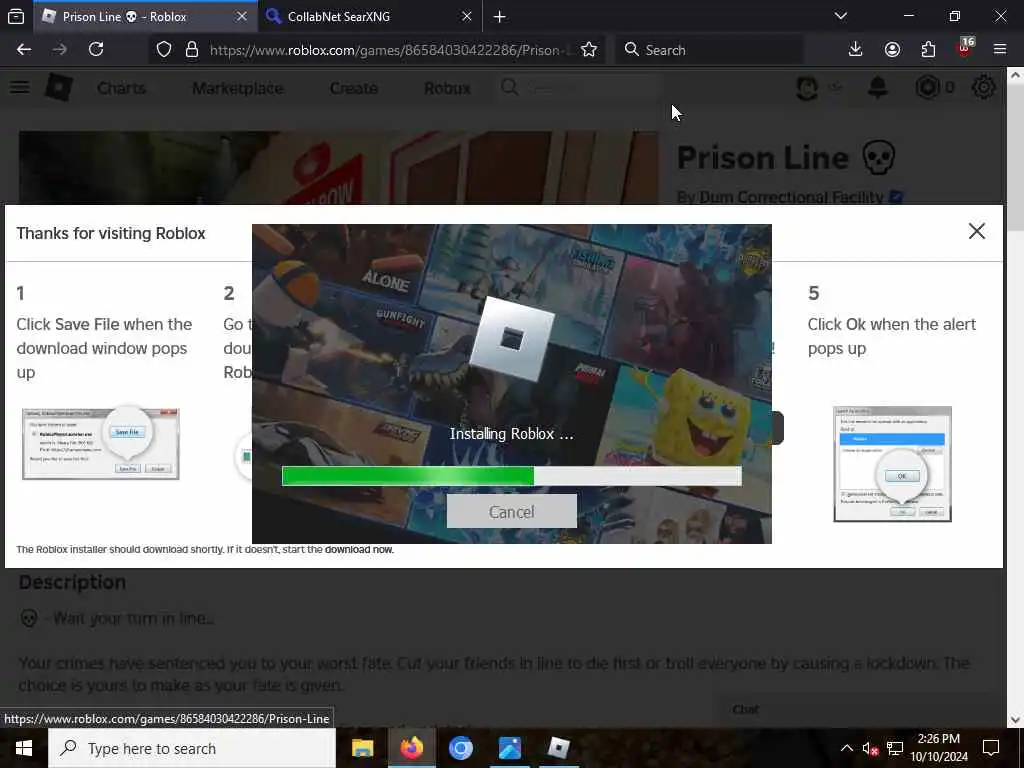Open the clock showing 2:26 PM

point(938,748)
